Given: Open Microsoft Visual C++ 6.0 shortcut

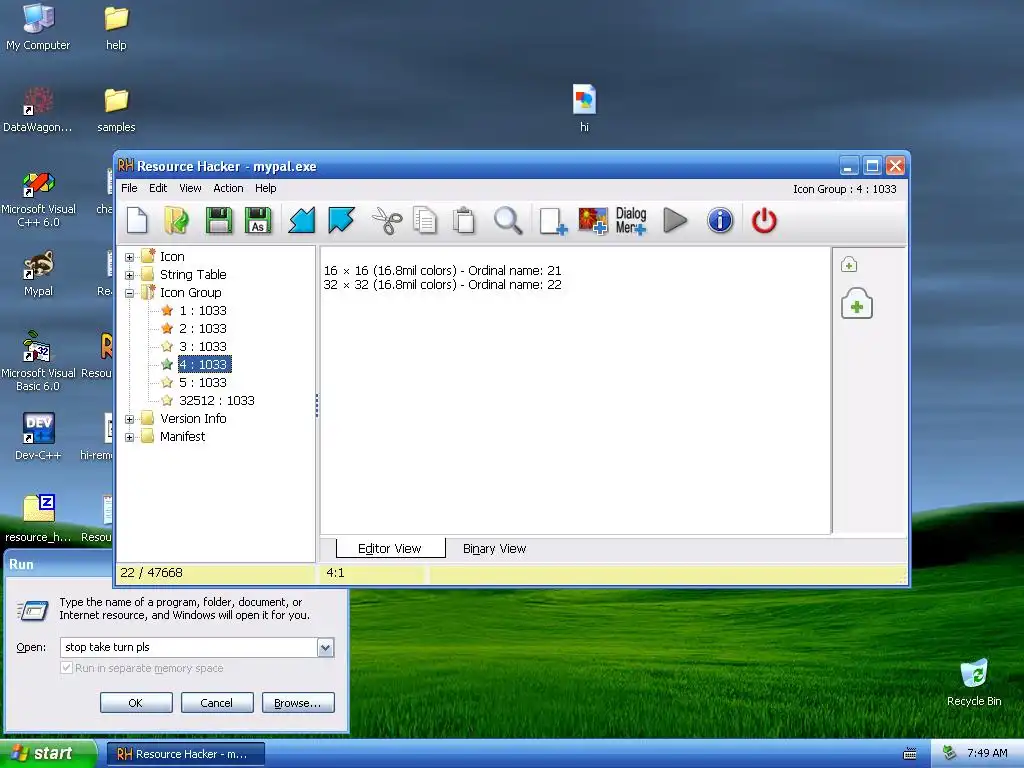Looking at the screenshot, I should tap(38, 199).
